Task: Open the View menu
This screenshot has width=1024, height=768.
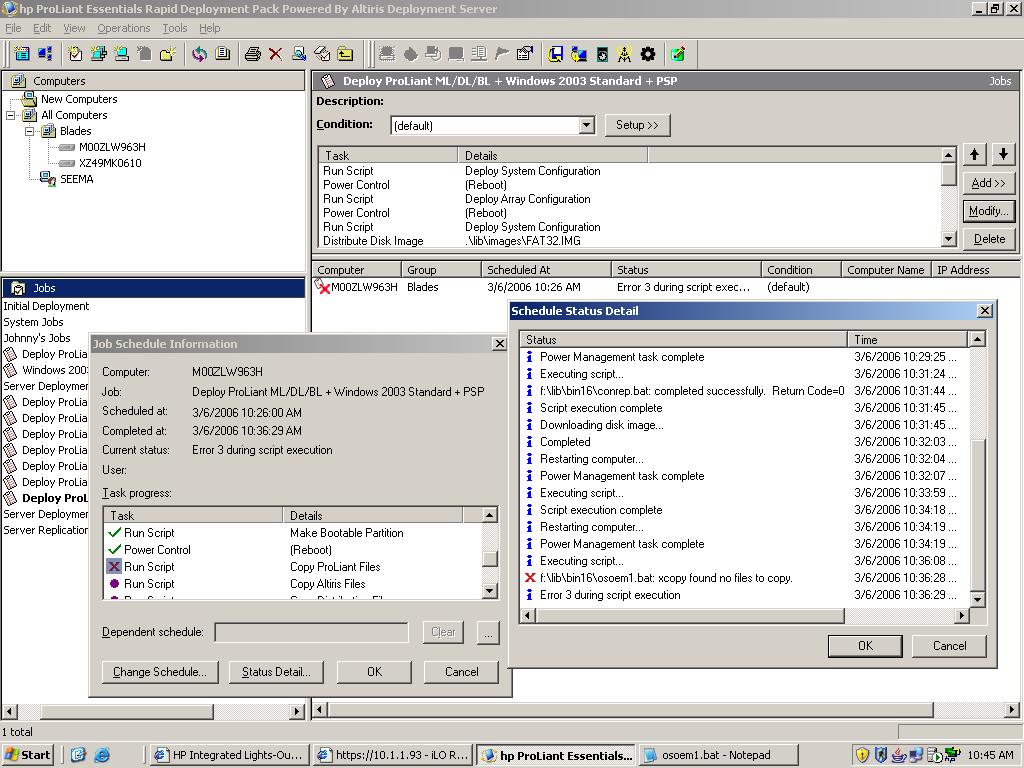Action: tap(74, 28)
